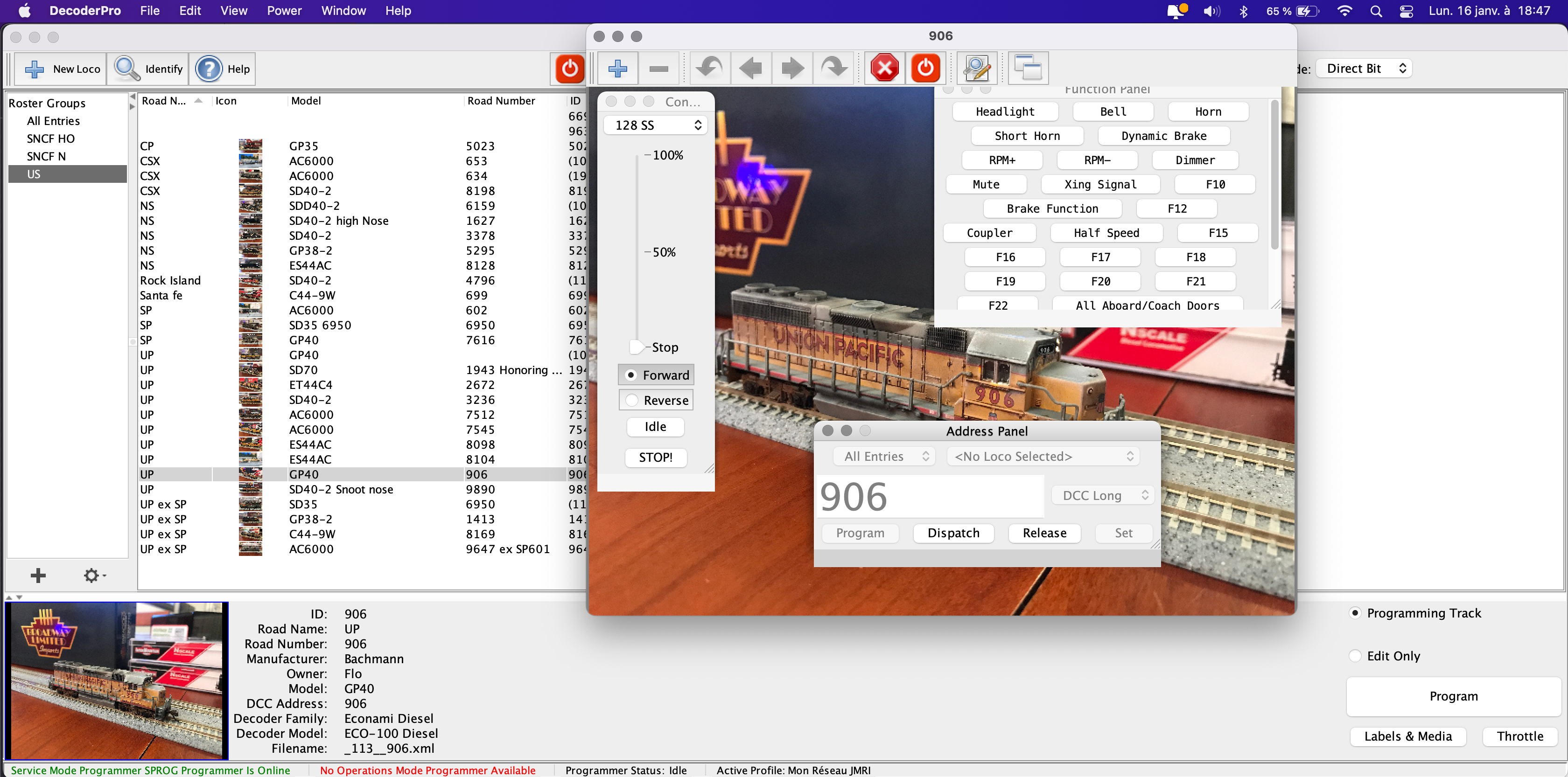Select Edit Only radio option

coord(1355,656)
